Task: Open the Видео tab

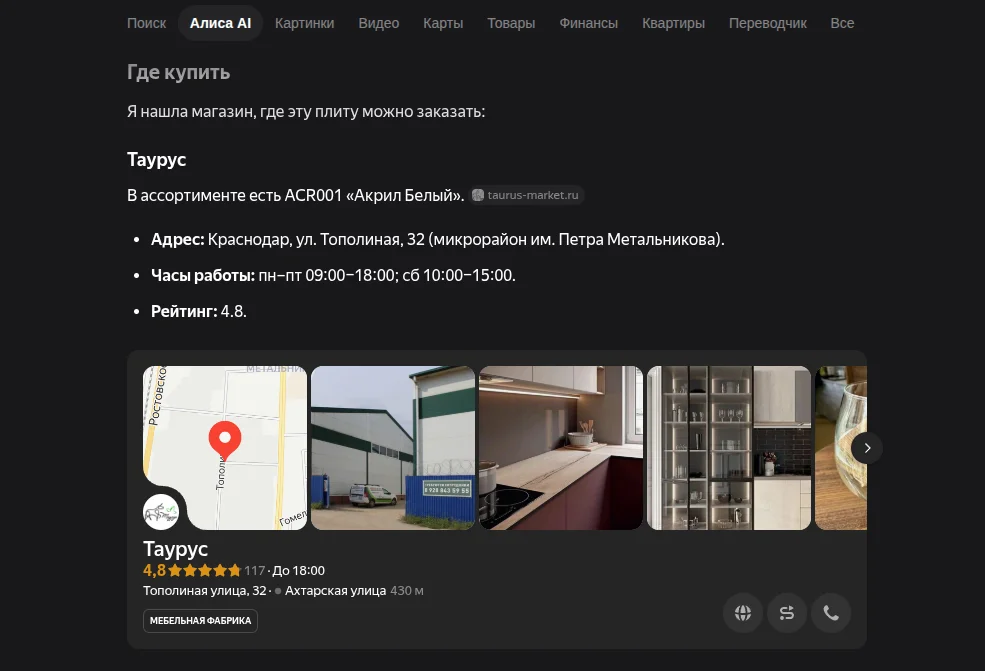Action: click(379, 23)
